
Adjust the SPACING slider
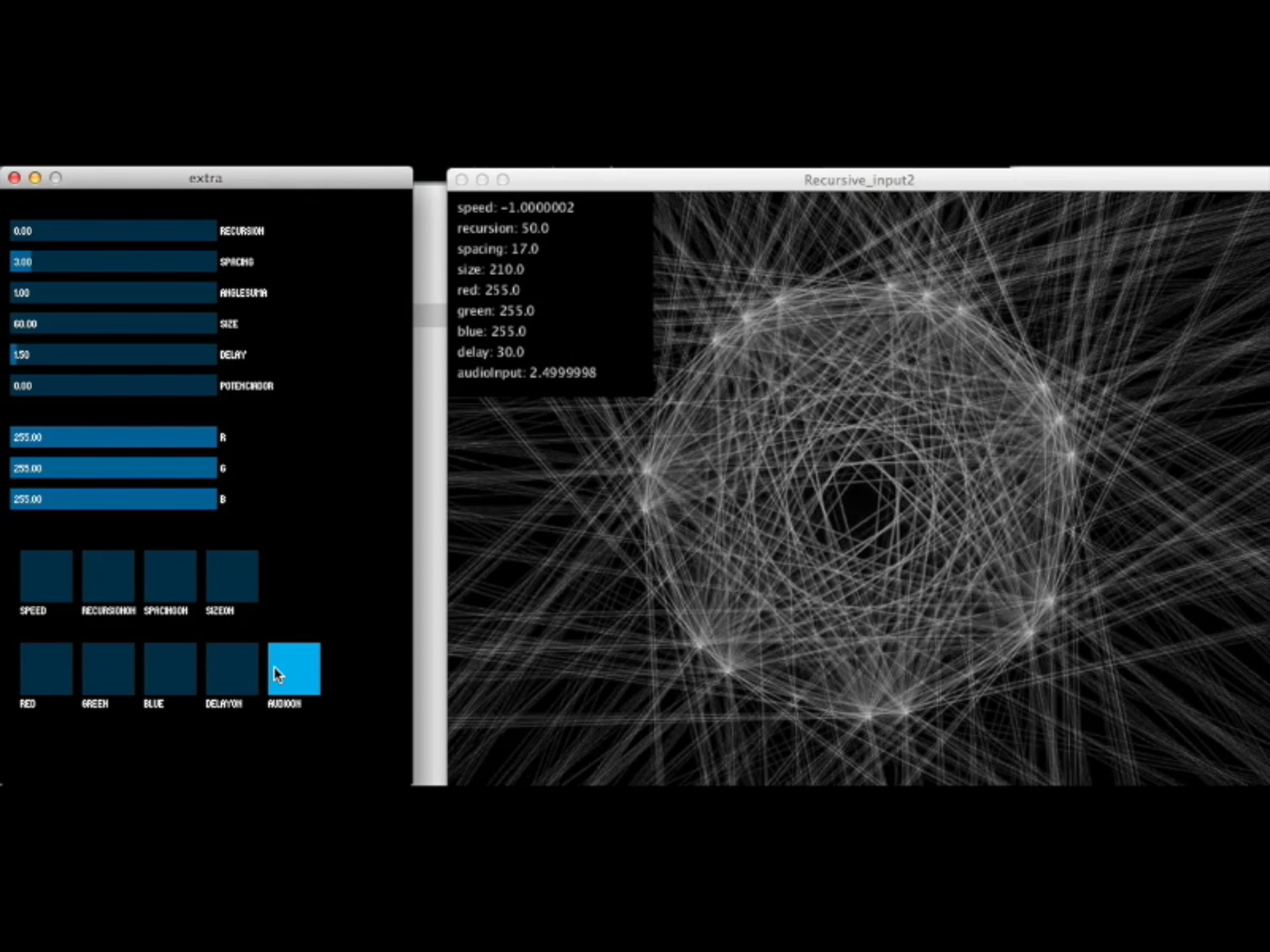pyautogui.click(x=113, y=262)
